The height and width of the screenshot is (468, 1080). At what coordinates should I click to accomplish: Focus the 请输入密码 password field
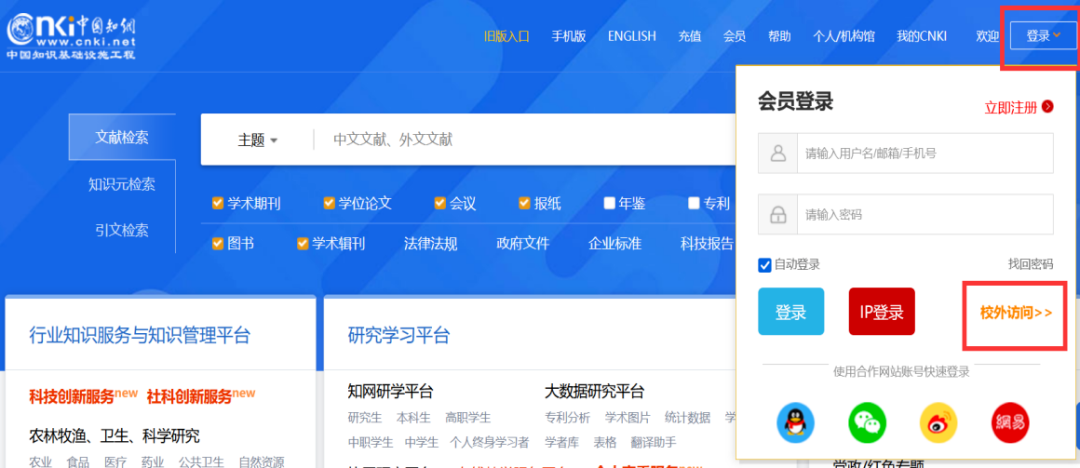click(x=925, y=214)
